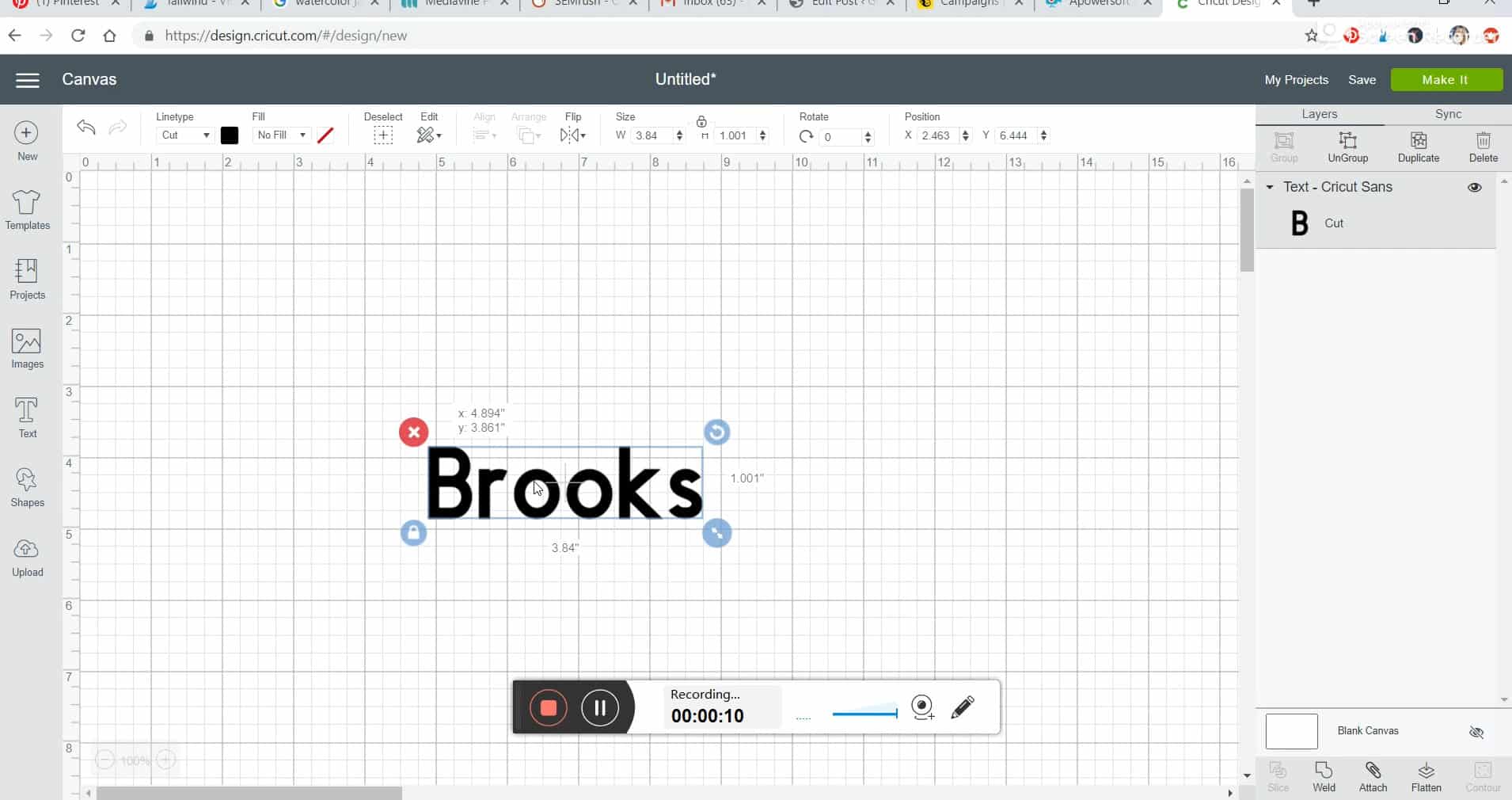Open the Linetype black color swatch
1512x800 pixels.
pos(230,135)
